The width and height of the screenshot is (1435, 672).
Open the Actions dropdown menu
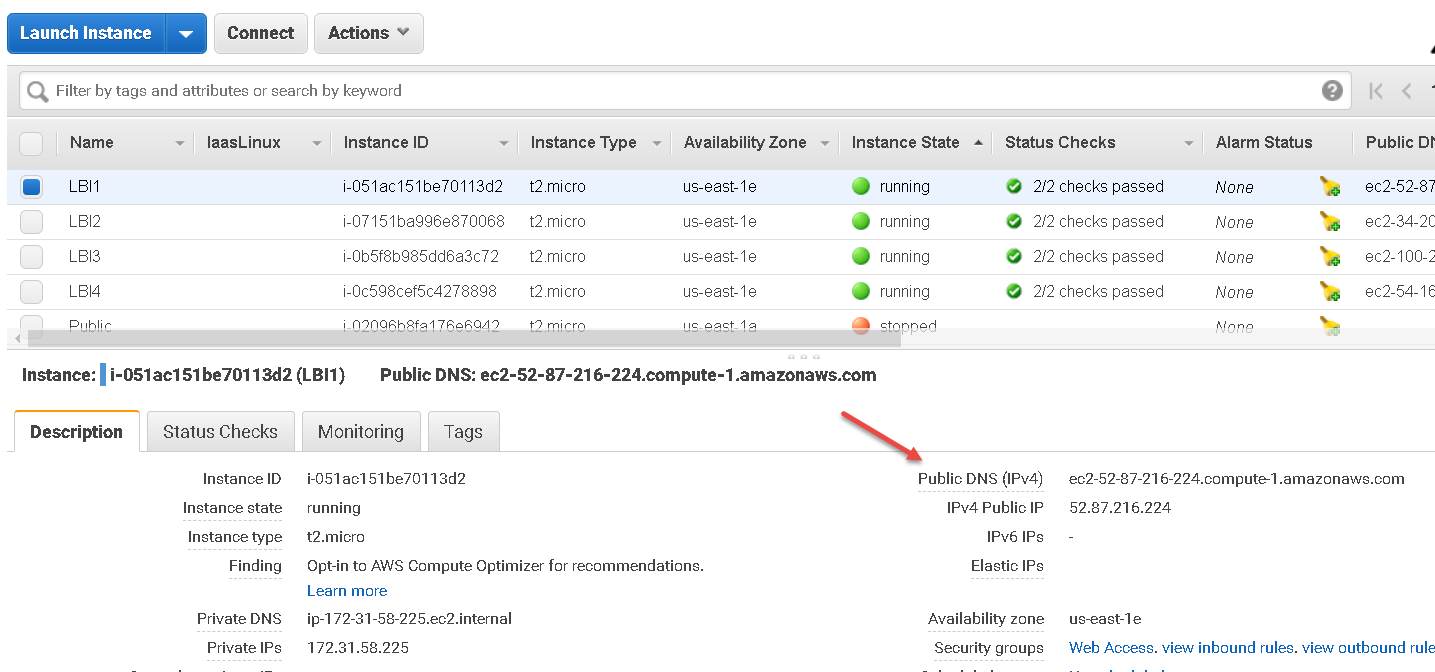368,33
